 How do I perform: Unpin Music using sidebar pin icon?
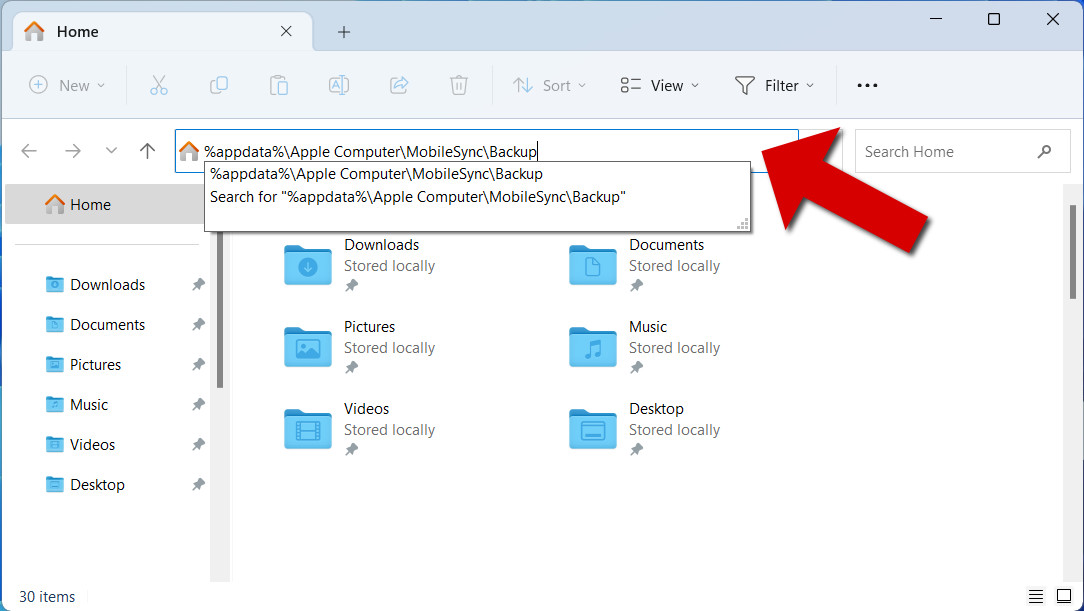pyautogui.click(x=198, y=404)
